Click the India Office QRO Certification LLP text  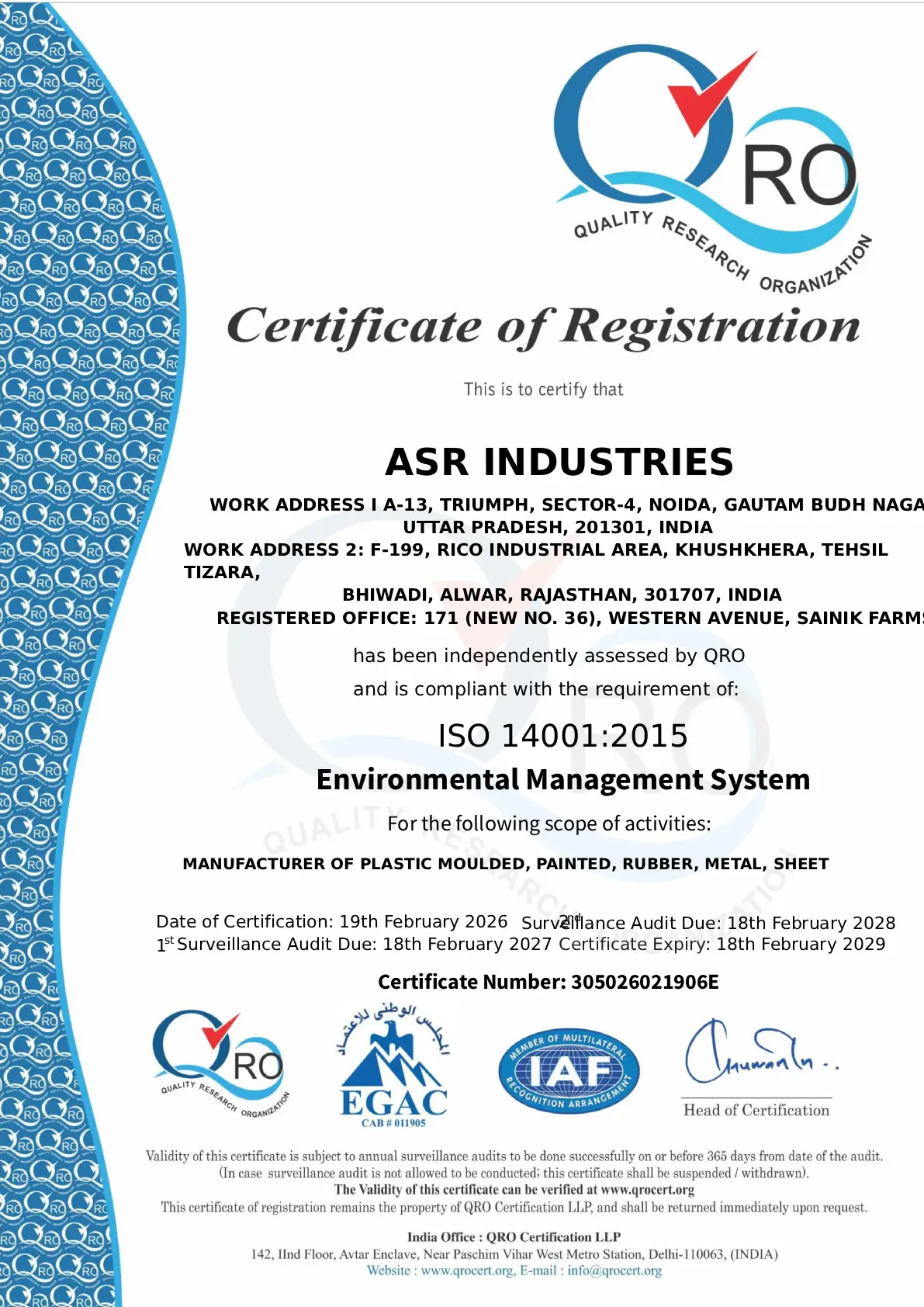tap(514, 1236)
